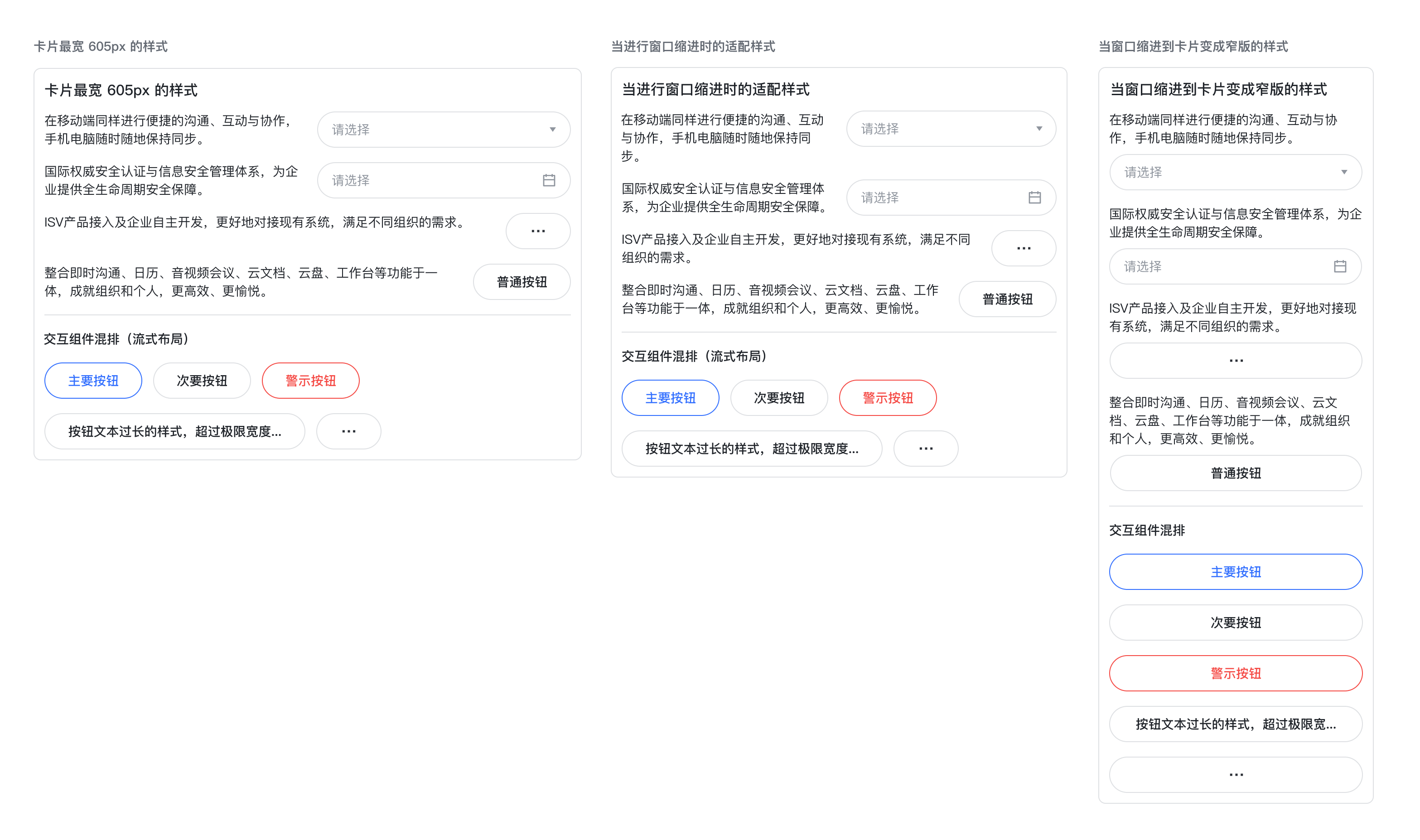Screen dimensions: 1420x840
Task: Click the full-width 警示按钮 in the narrow card
Action: [1236, 674]
